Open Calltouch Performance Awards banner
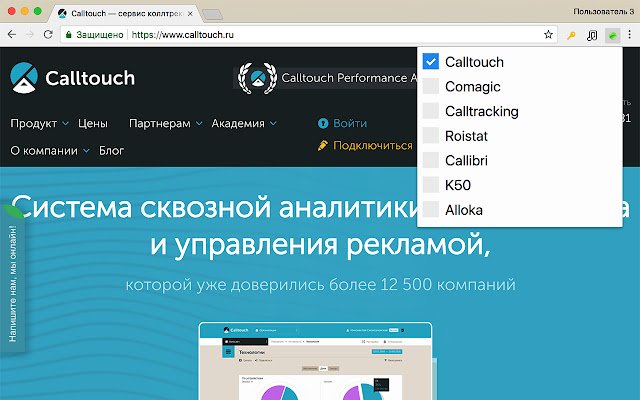Screen dimensions: 640x400 tap(327, 78)
